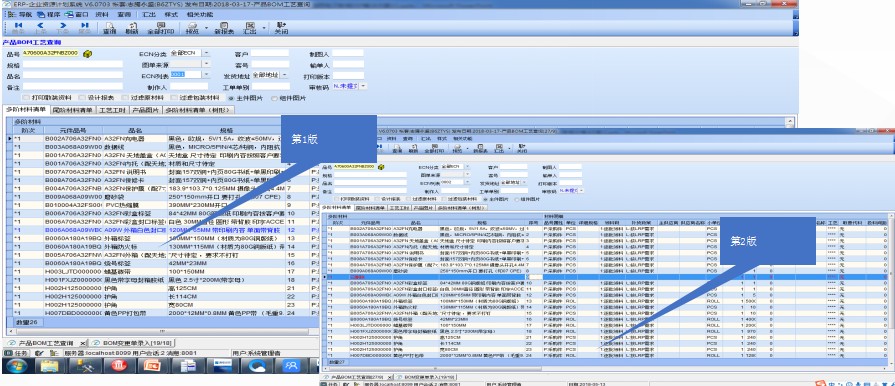The image size is (895, 386).
Task: Open the ECN列表 dropdown list
Action: (206, 75)
